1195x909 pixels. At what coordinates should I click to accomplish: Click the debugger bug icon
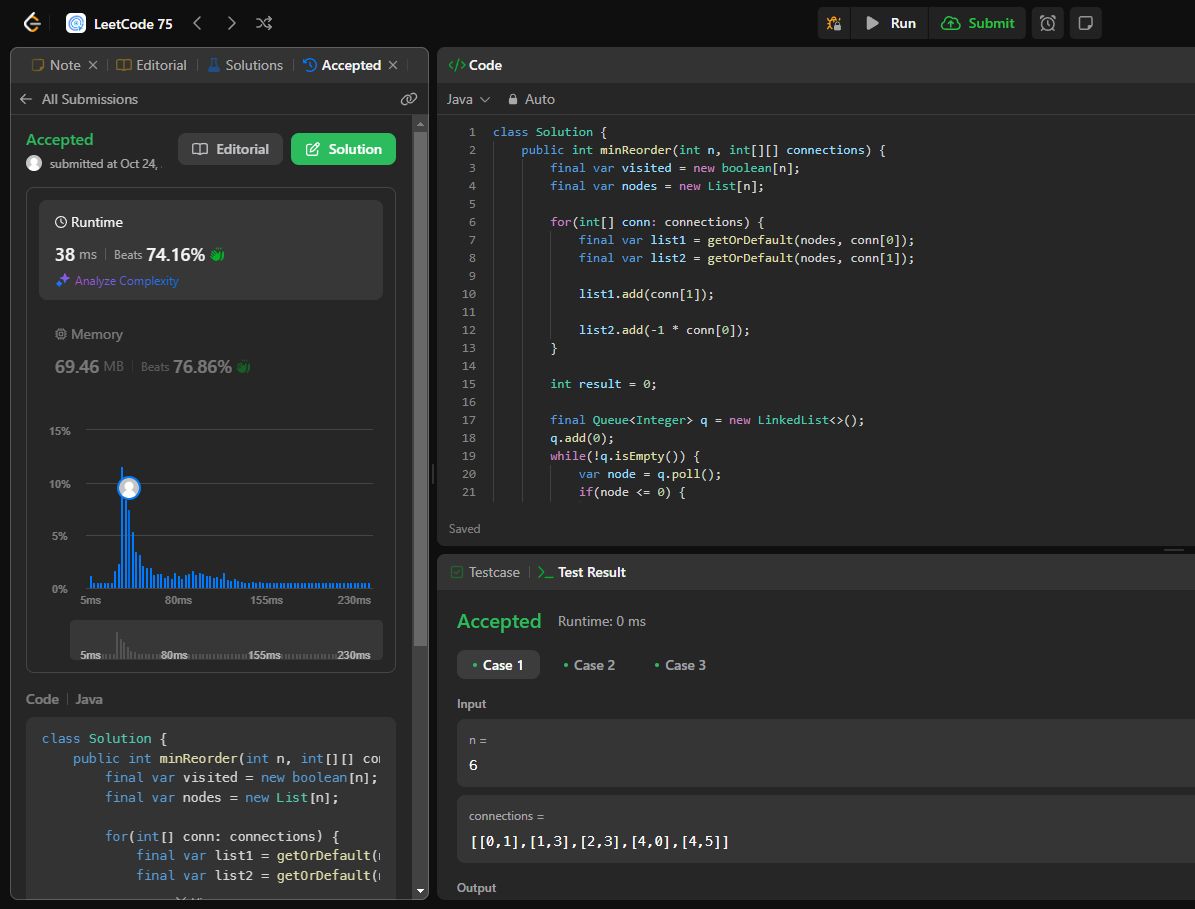point(834,23)
